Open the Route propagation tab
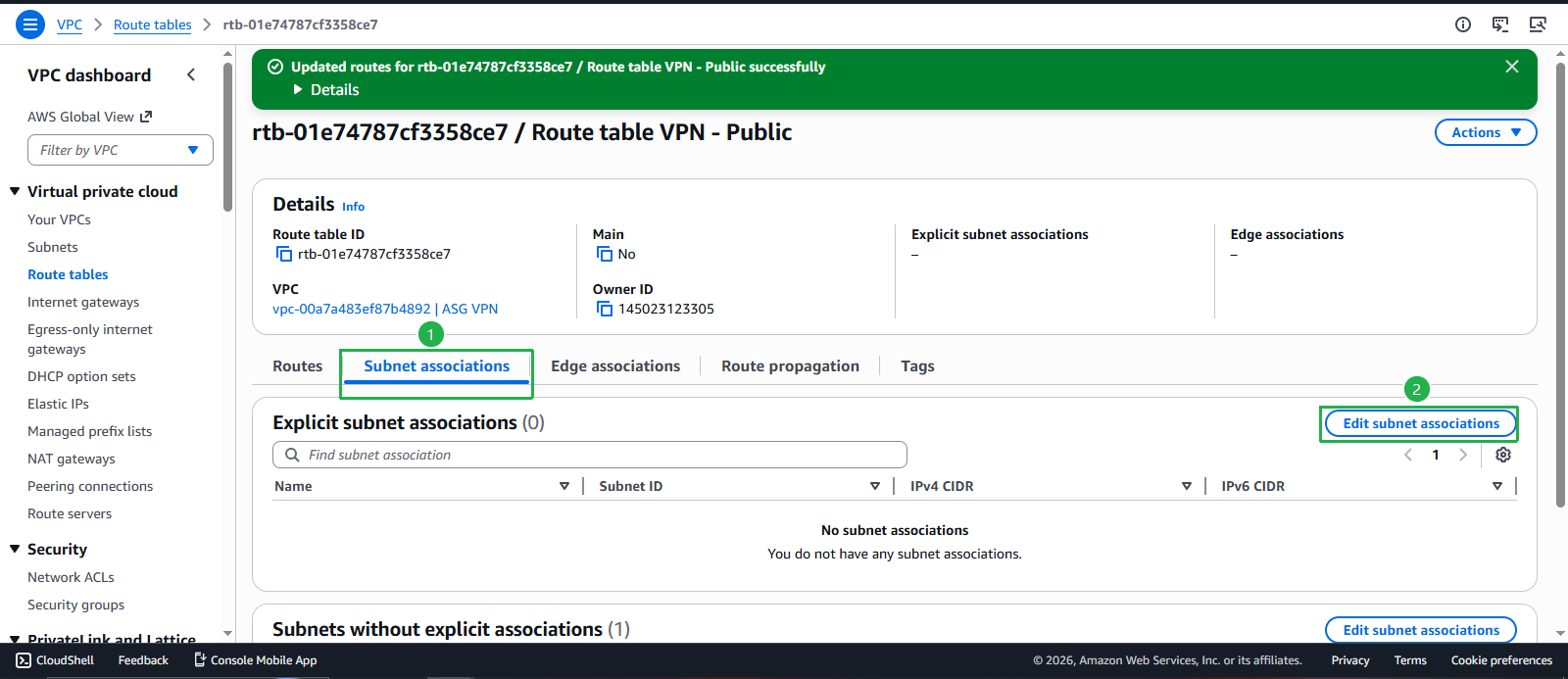The width and height of the screenshot is (1568, 679). coord(791,366)
